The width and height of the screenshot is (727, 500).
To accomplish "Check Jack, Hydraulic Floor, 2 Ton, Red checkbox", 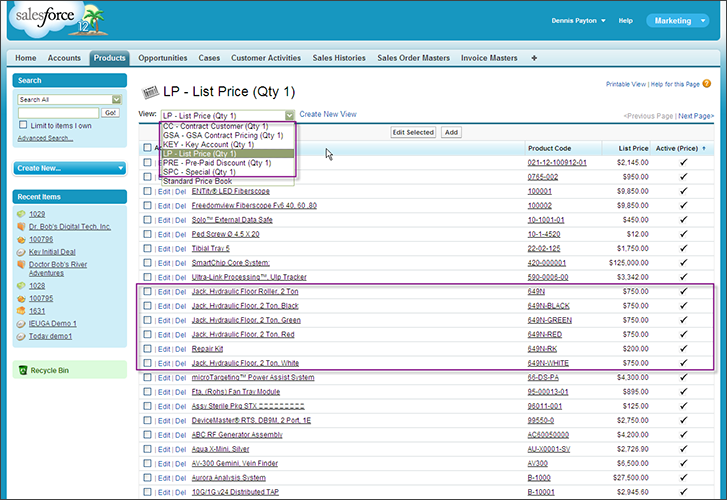I will 147,334.
